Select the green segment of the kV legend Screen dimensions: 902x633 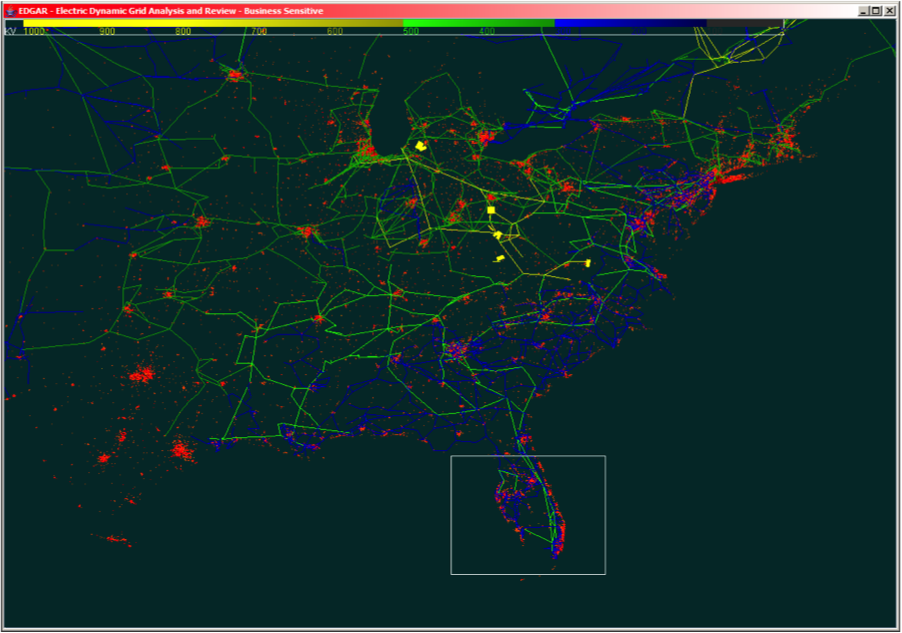(x=478, y=22)
